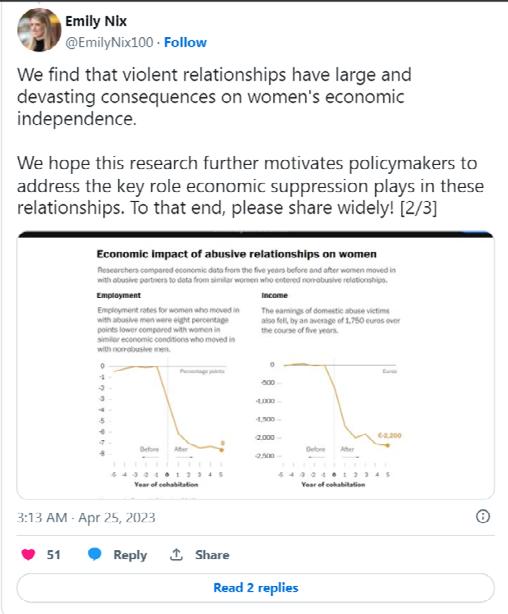
Task: Click the @EmilyNix100 handle
Action: click(x=109, y=42)
